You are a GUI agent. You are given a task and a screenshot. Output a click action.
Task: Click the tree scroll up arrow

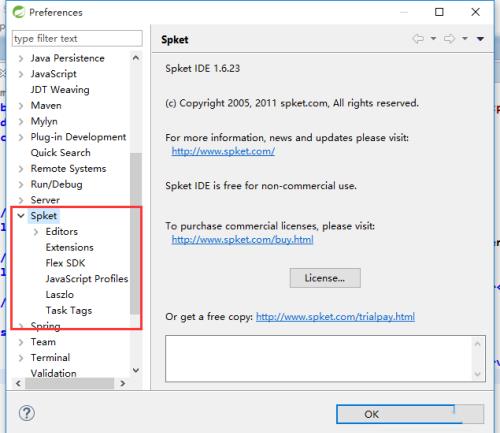(136, 58)
